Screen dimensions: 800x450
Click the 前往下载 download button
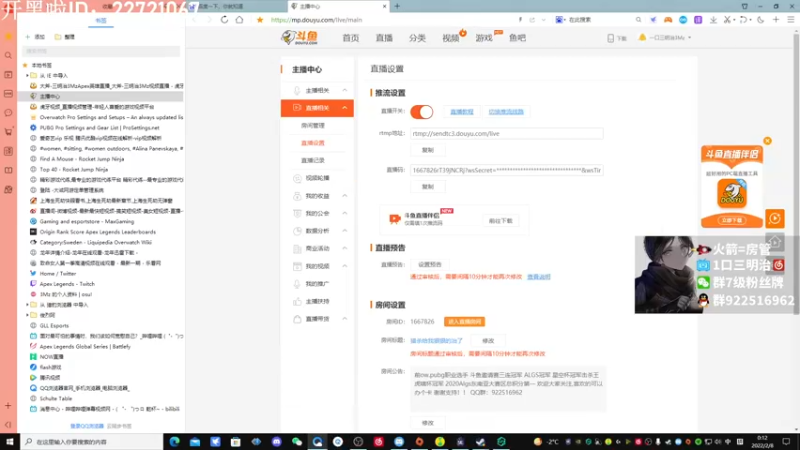tap(500, 221)
